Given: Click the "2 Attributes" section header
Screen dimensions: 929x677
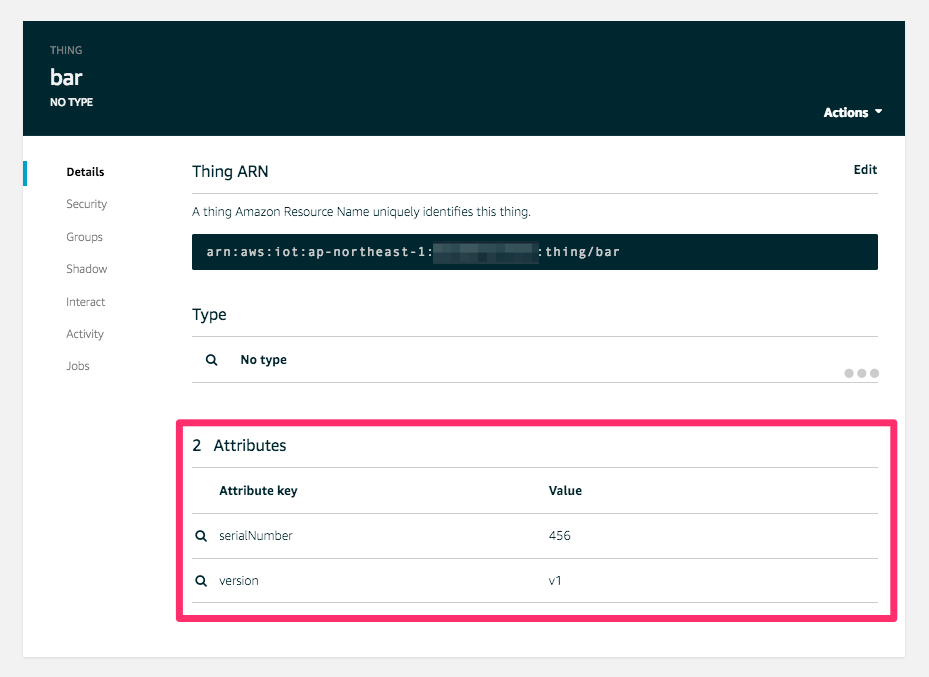Looking at the screenshot, I should pos(240,445).
